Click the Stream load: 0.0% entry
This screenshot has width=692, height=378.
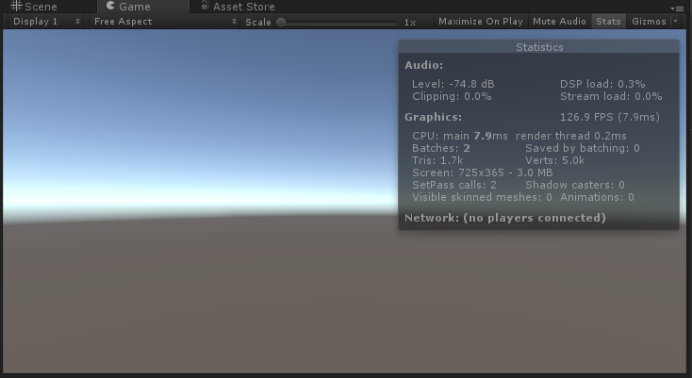[x=611, y=97]
